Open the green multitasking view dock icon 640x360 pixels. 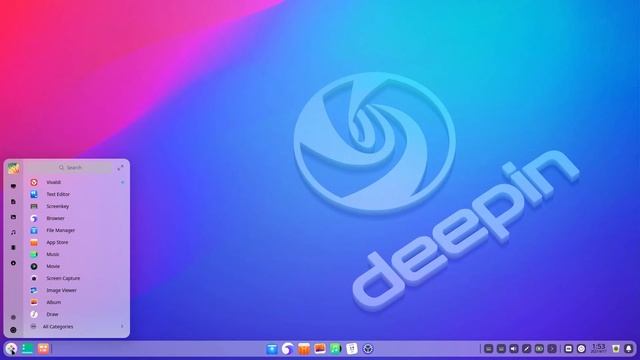pos(27,349)
